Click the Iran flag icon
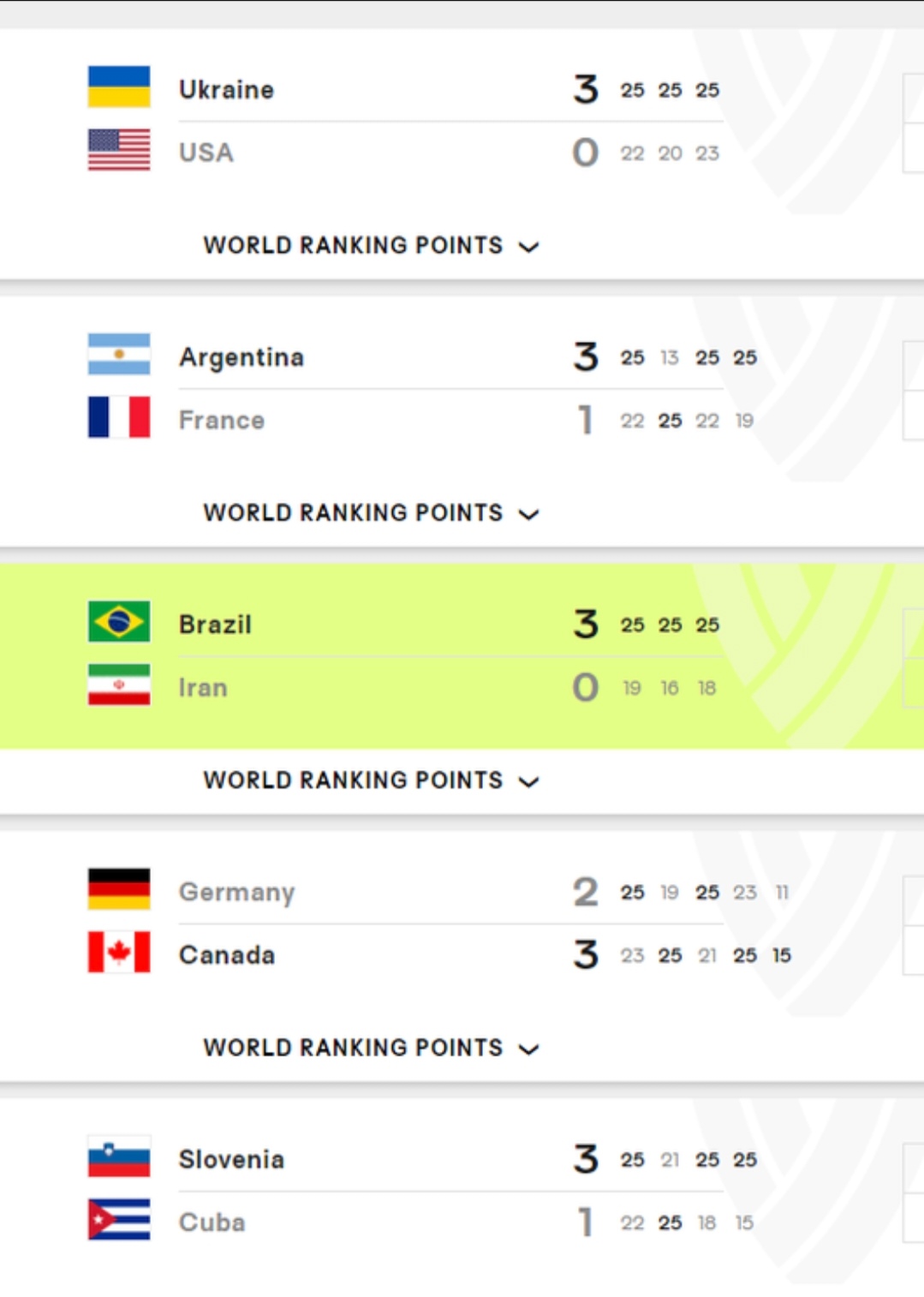This screenshot has width=924, height=1297. click(x=119, y=684)
